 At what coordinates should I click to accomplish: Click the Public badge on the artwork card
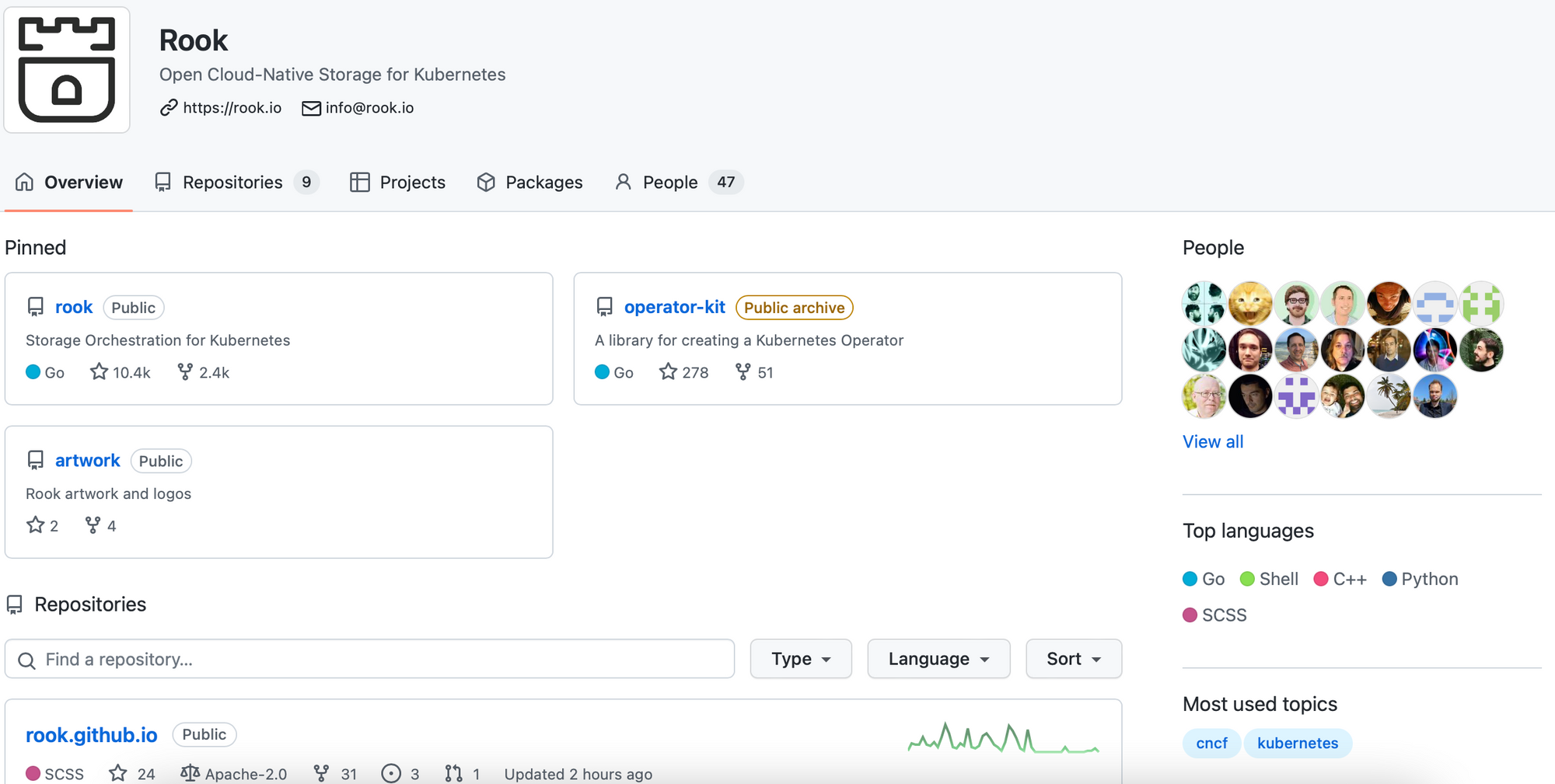point(161,461)
